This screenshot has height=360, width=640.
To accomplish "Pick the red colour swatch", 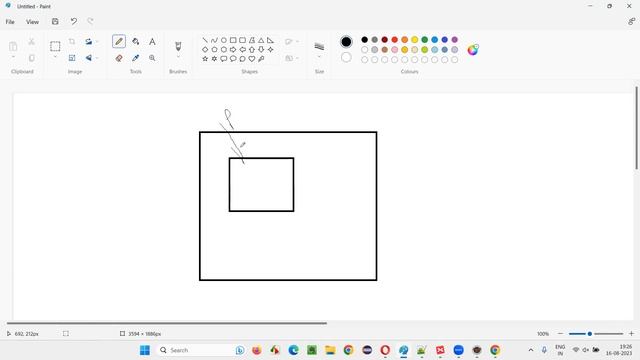I will click(x=395, y=40).
